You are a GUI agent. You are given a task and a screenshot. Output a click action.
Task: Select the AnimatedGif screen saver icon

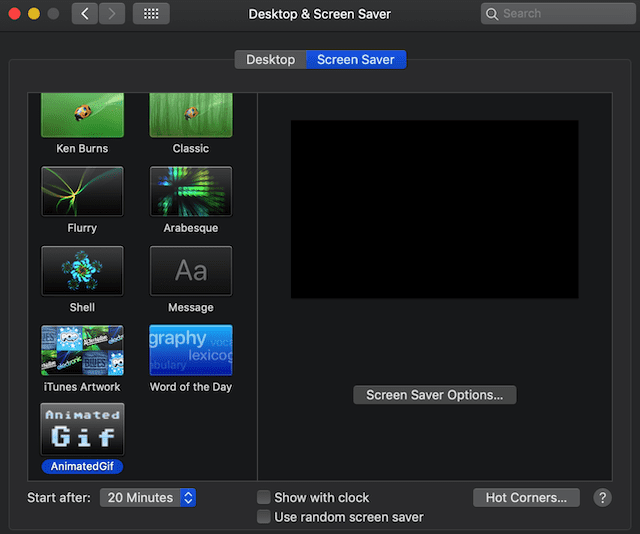click(82, 429)
